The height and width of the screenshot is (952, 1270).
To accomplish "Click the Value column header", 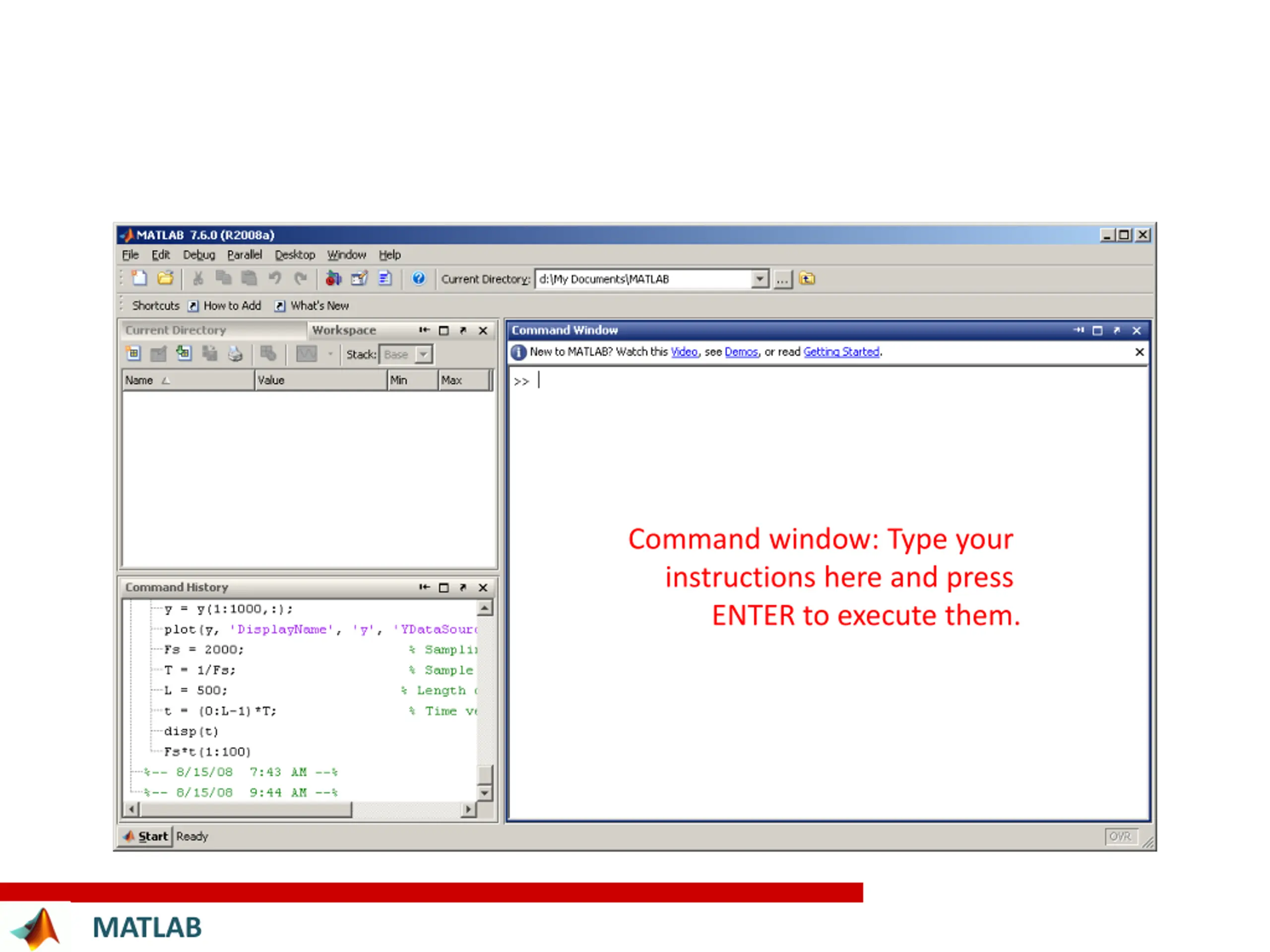I will pyautogui.click(x=321, y=380).
